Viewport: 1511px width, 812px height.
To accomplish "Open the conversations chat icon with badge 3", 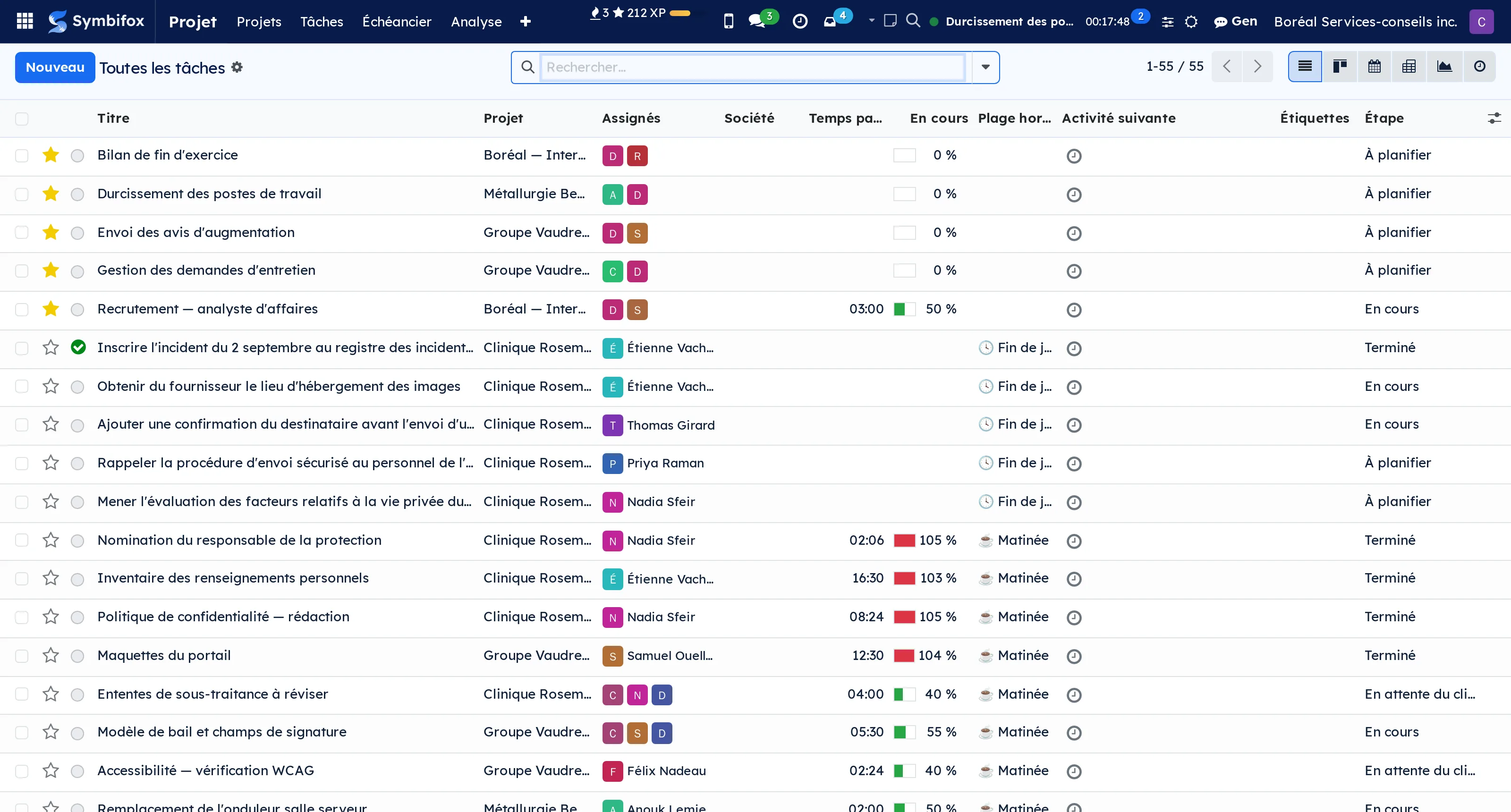I will point(756,21).
